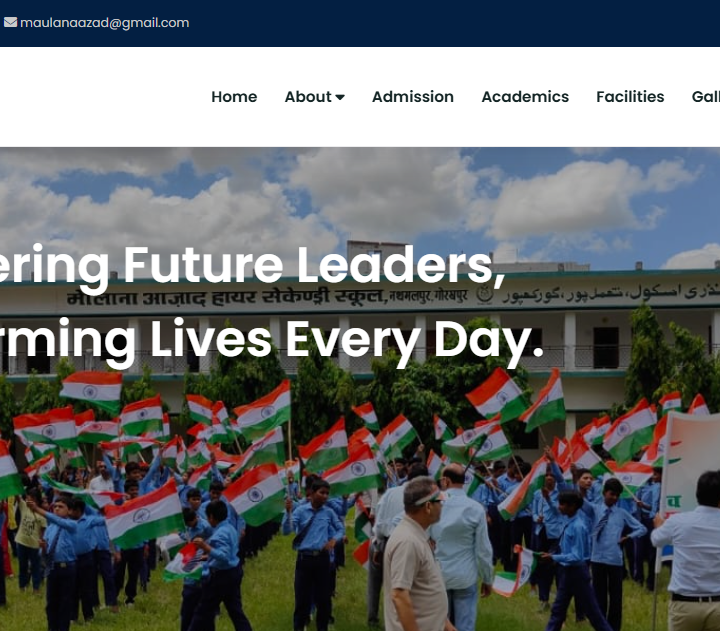This screenshot has height=631, width=720.
Task: Click the envelope mail icon
Action: pyautogui.click(x=10, y=22)
